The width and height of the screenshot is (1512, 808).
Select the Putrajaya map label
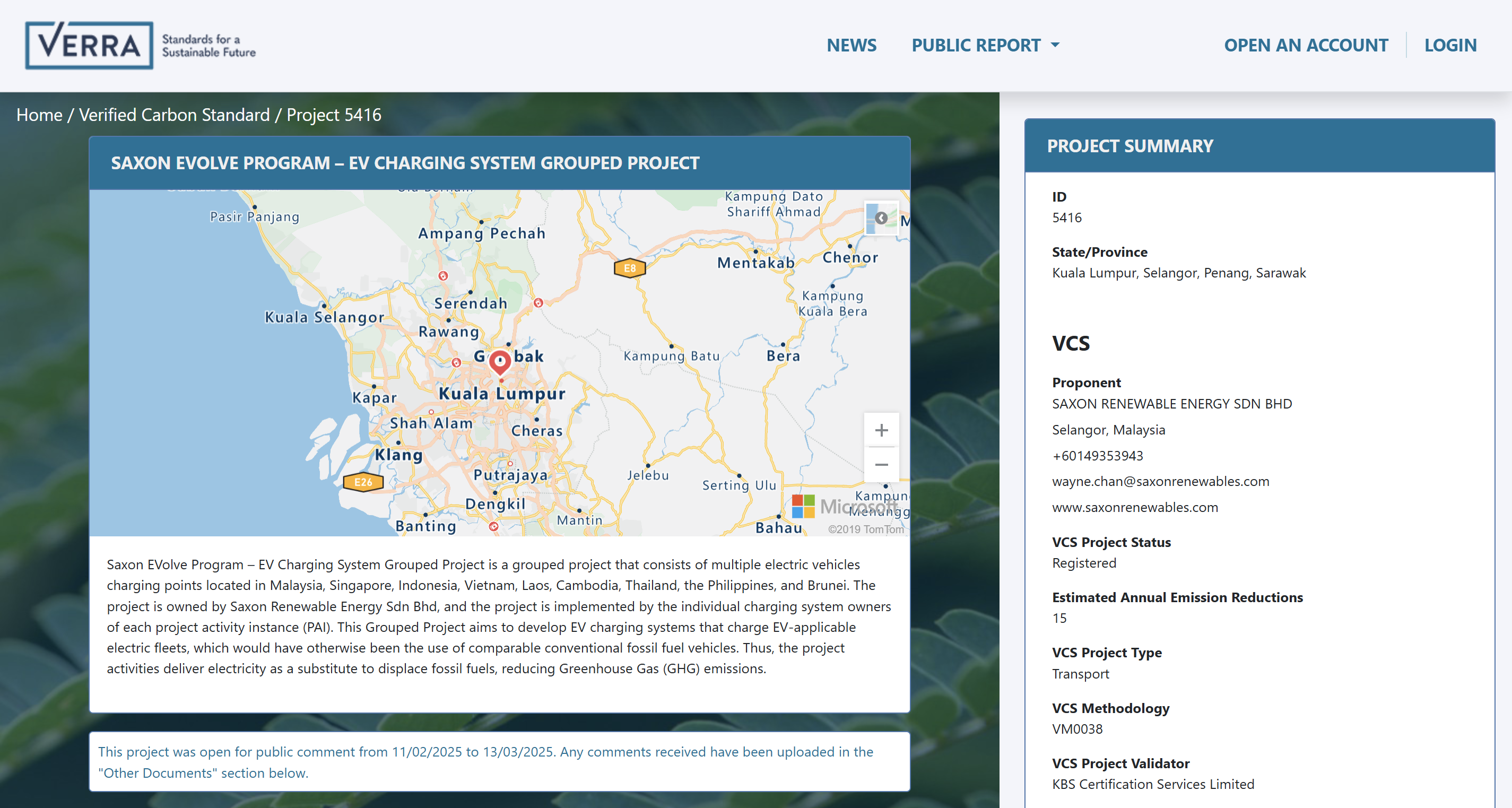pyautogui.click(x=510, y=475)
